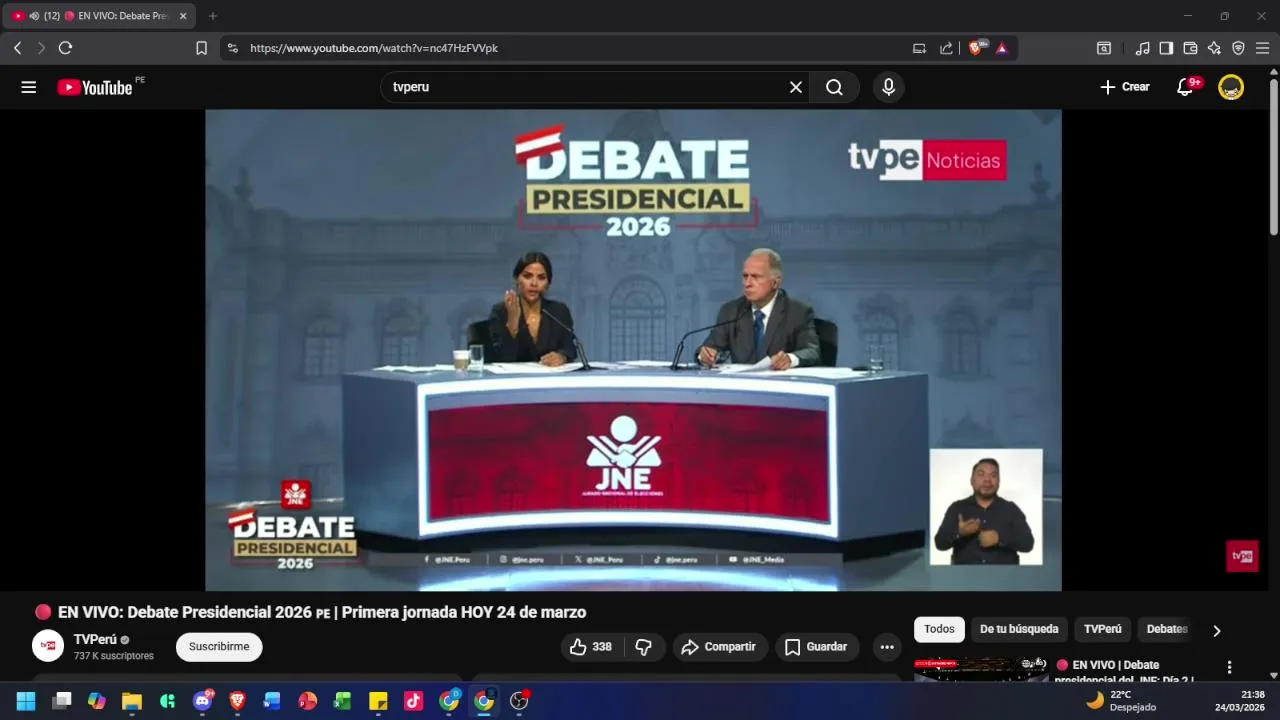Bookmark this page in the address bar
The image size is (1280, 720).
coord(201,48)
